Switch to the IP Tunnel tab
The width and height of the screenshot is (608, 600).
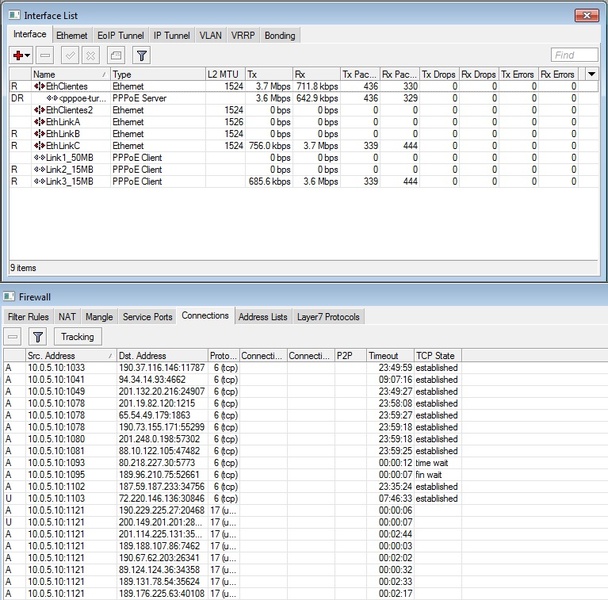coord(171,36)
